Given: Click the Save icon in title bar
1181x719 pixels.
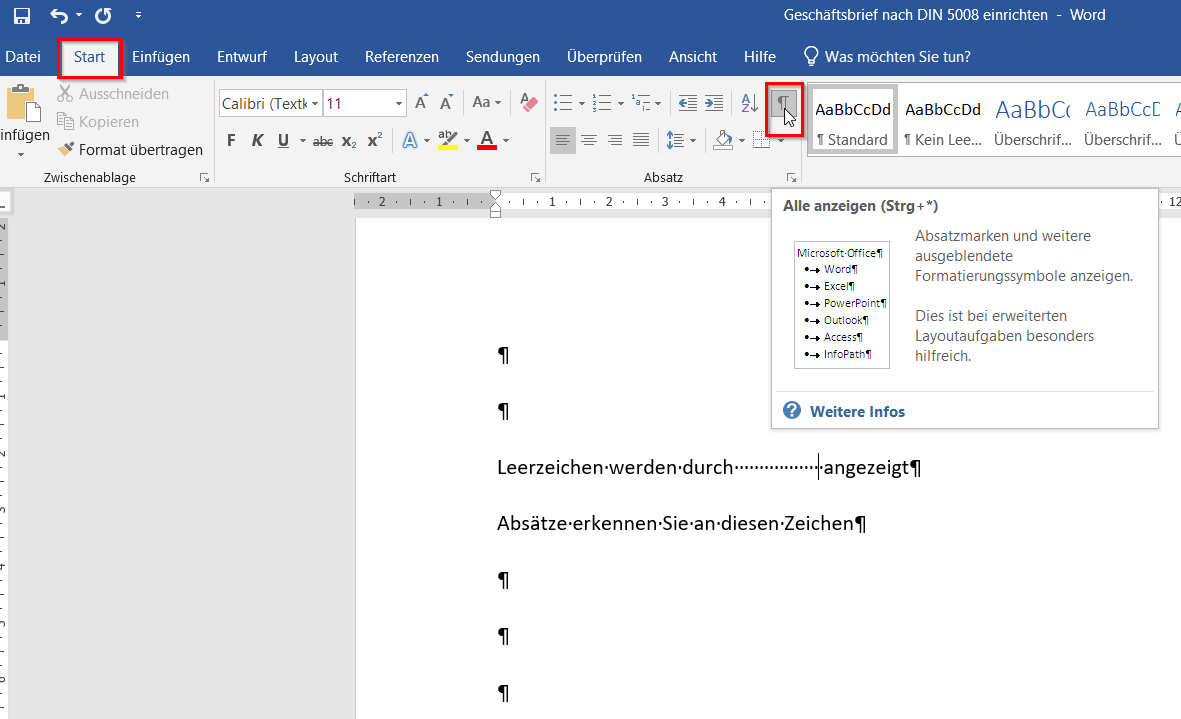Looking at the screenshot, I should pos(21,16).
